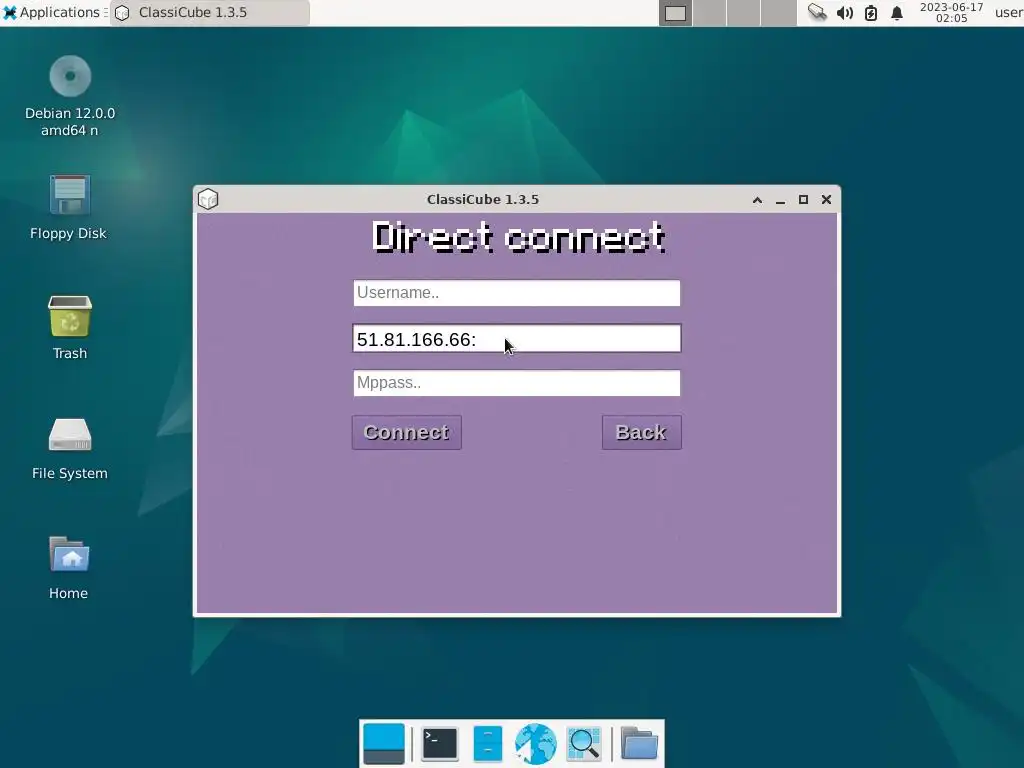This screenshot has height=768, width=1024.
Task: Open the home folder dock icon
Action: coord(639,744)
